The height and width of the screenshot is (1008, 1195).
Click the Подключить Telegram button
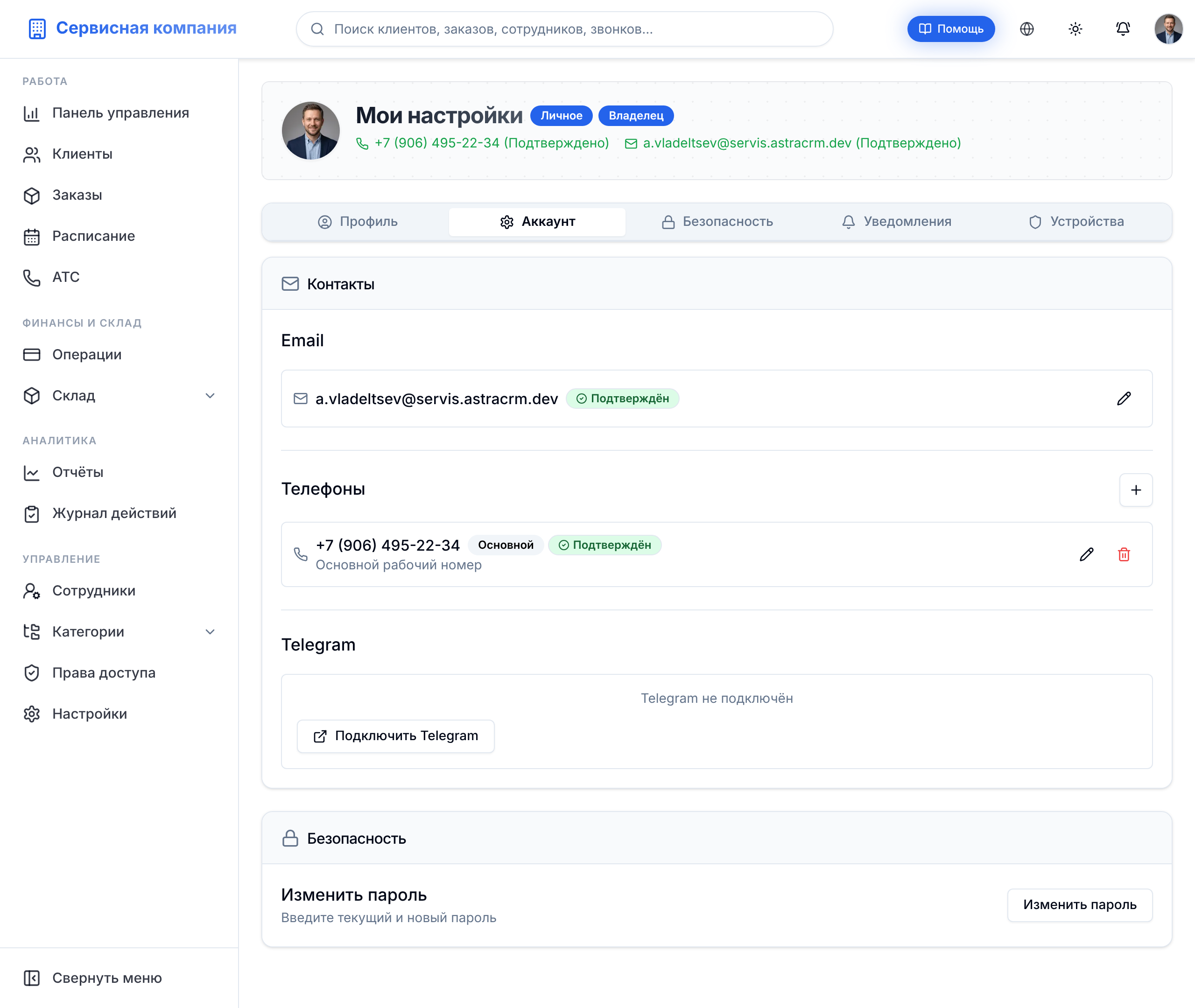[x=395, y=736]
